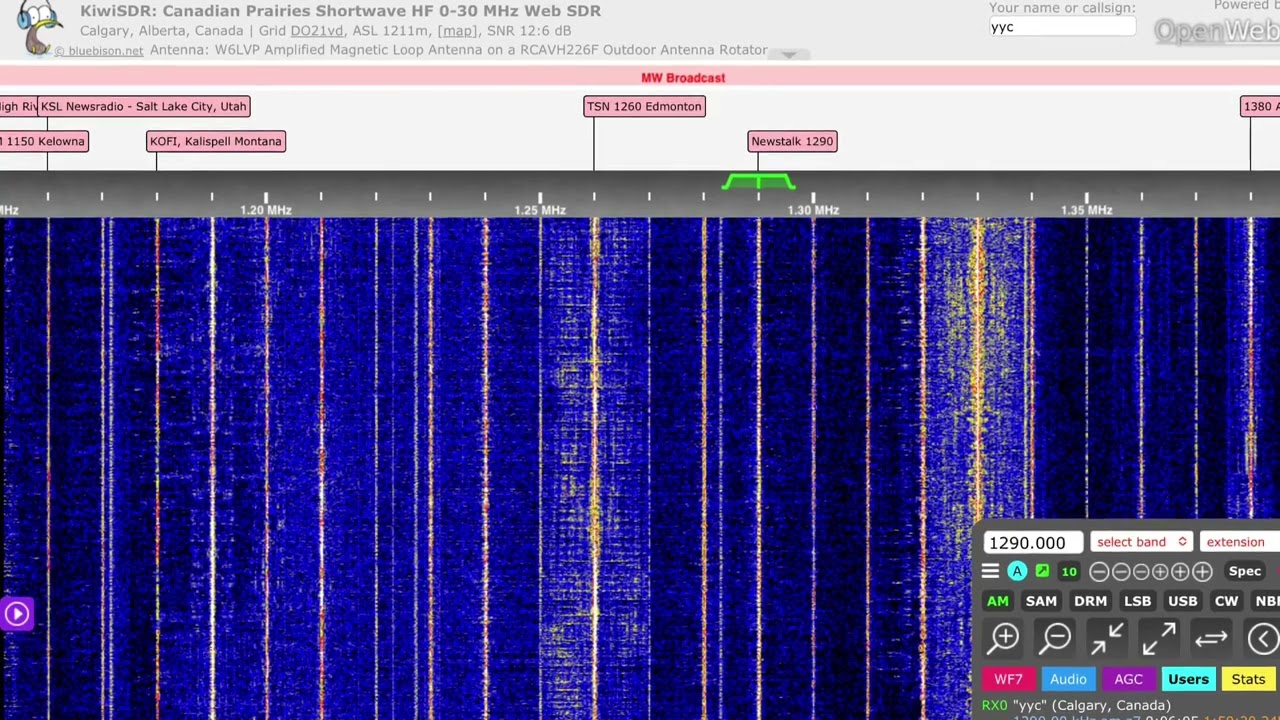Screen dimensions: 1280x720
Task: Click the purple play button on waterfall
Action: pyautogui.click(x=17, y=613)
